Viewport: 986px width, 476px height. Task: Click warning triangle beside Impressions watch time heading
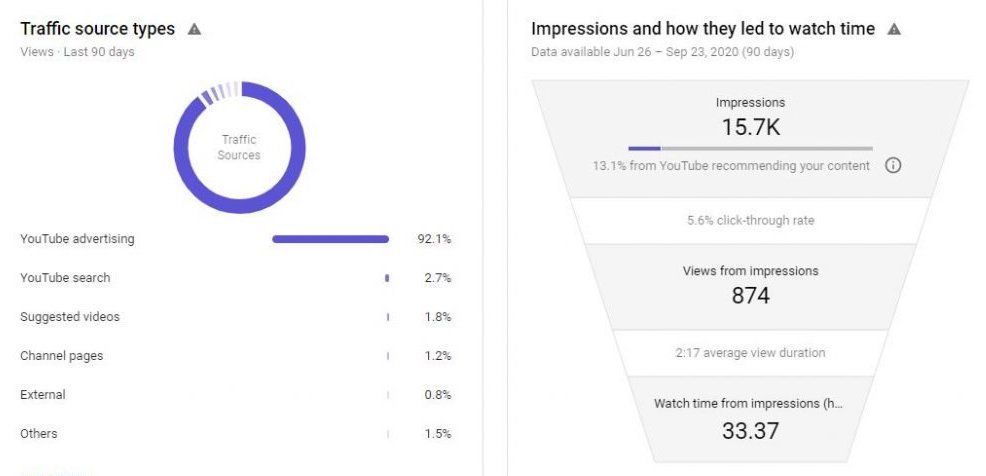pos(894,29)
